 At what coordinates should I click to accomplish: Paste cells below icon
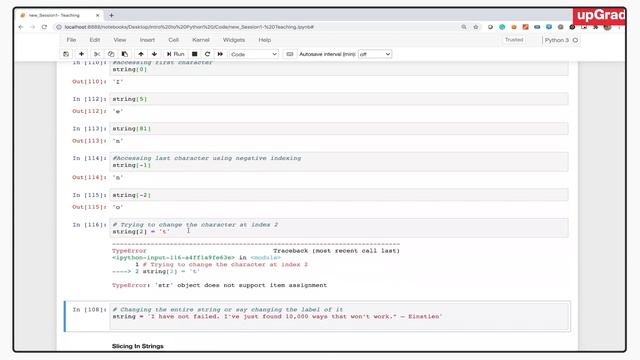124,54
